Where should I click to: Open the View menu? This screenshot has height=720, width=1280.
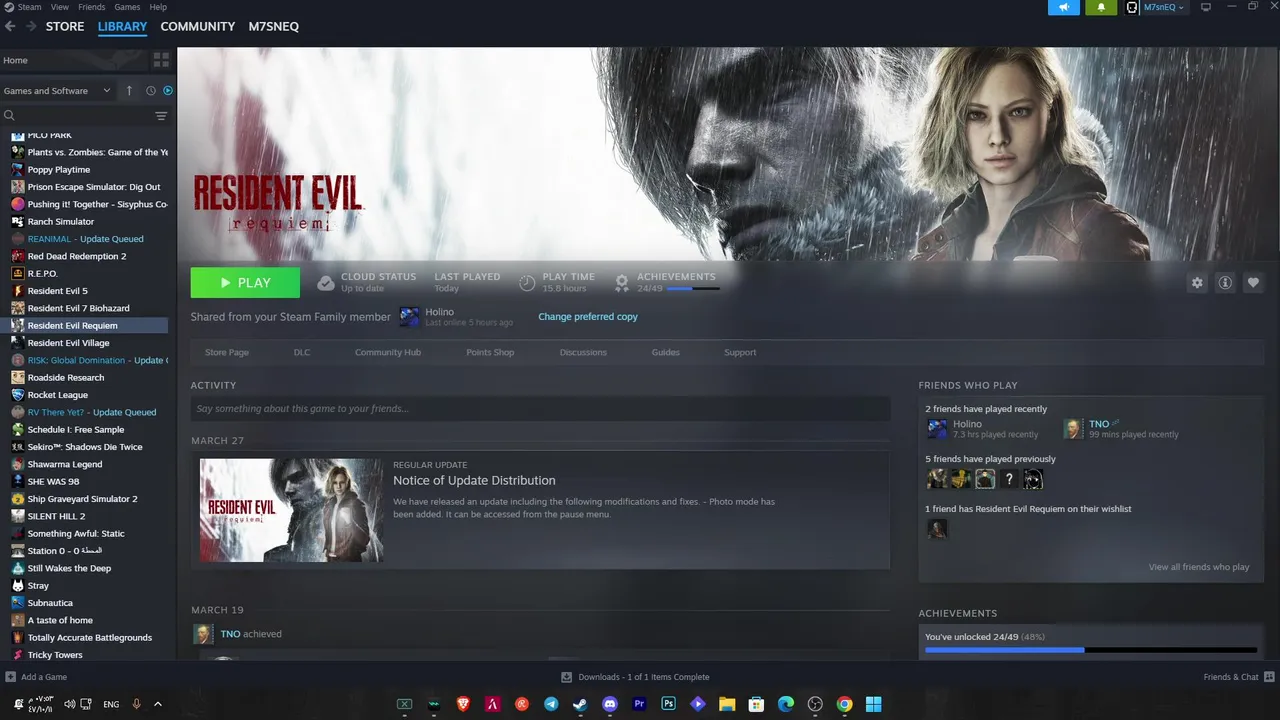[x=60, y=7]
